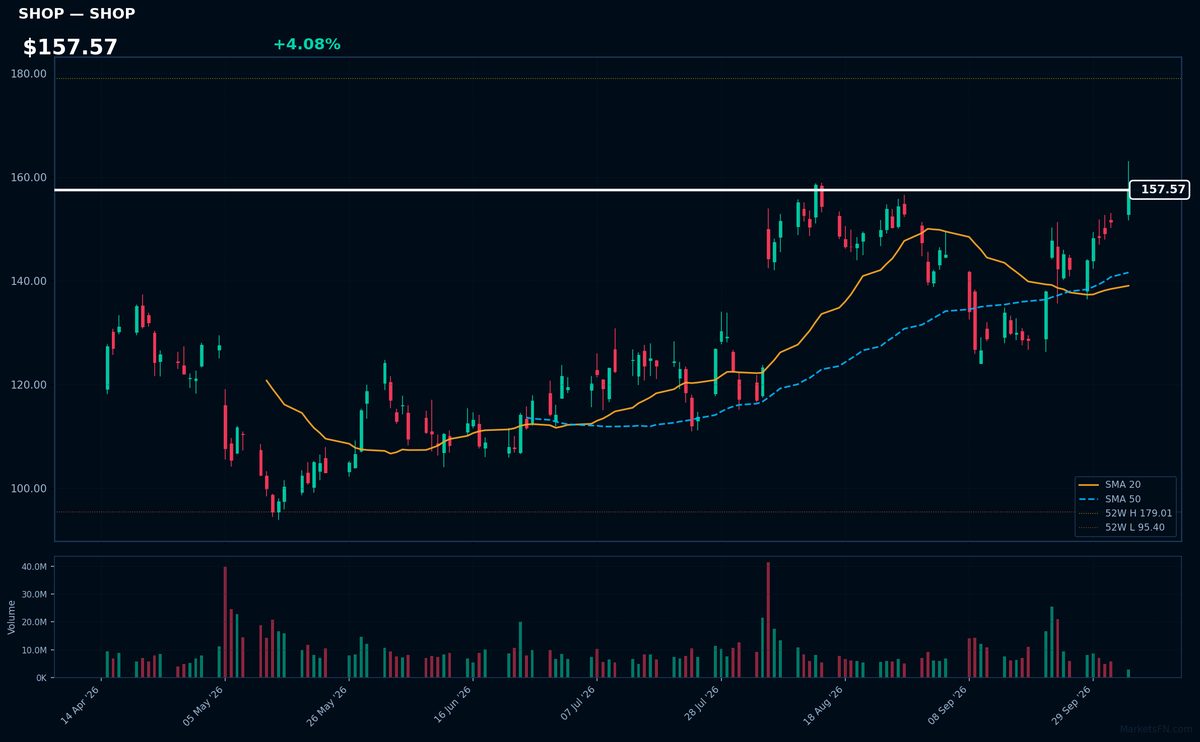Image resolution: width=1200 pixels, height=742 pixels.
Task: Select the 52W L 95.40 legend entry
Action: pyautogui.click(x=1123, y=526)
